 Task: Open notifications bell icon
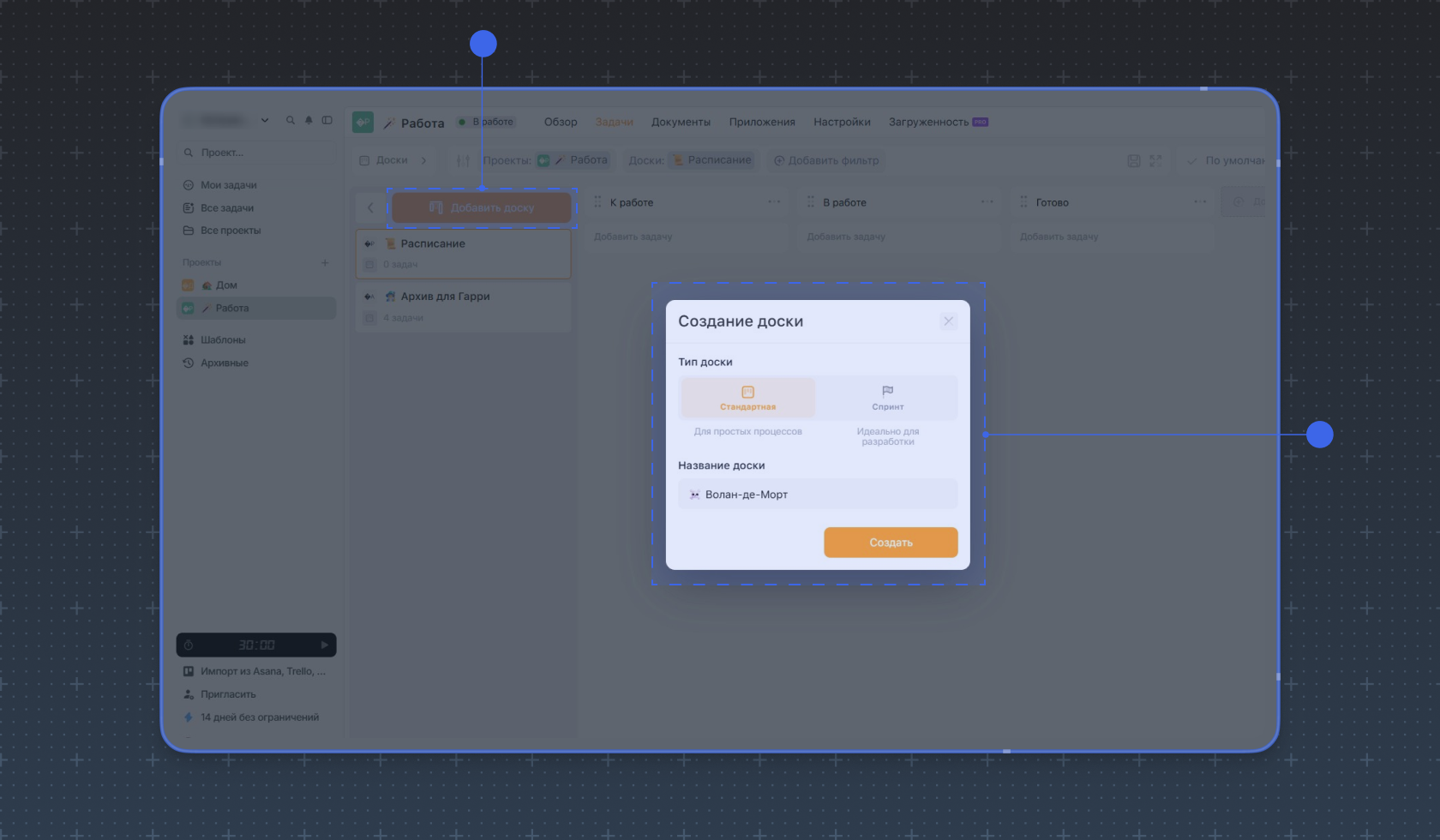[x=309, y=121]
